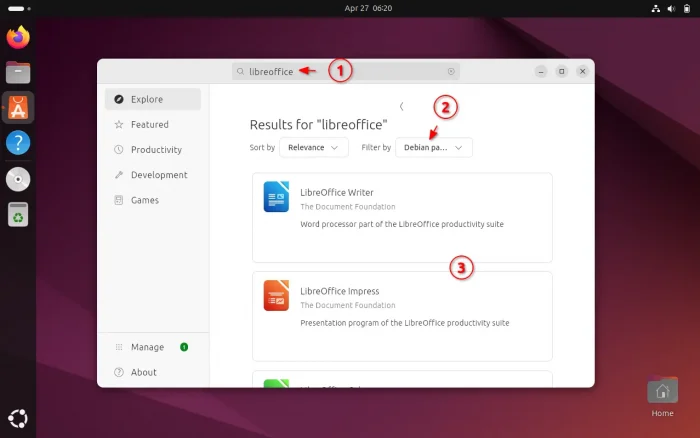Open Firefox from the dock
The width and height of the screenshot is (700, 438).
click(x=18, y=38)
